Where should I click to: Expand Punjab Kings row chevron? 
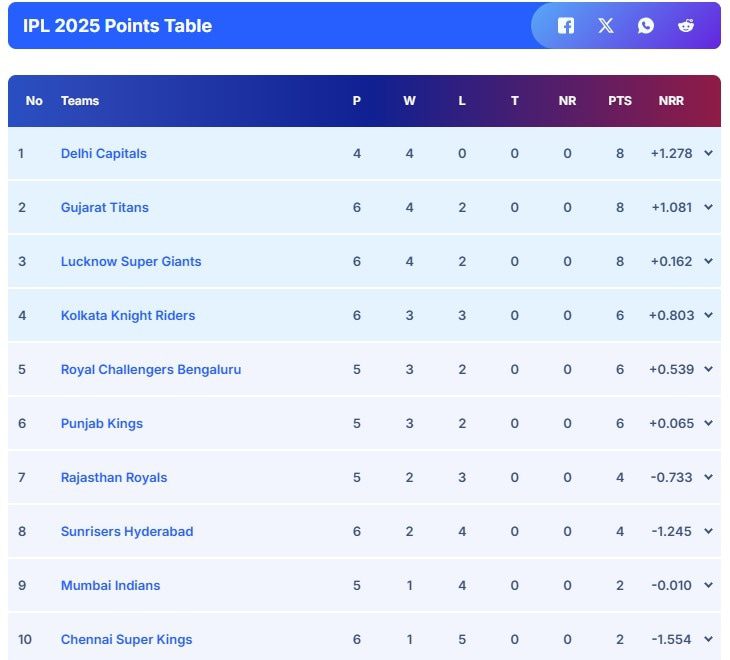click(x=708, y=423)
